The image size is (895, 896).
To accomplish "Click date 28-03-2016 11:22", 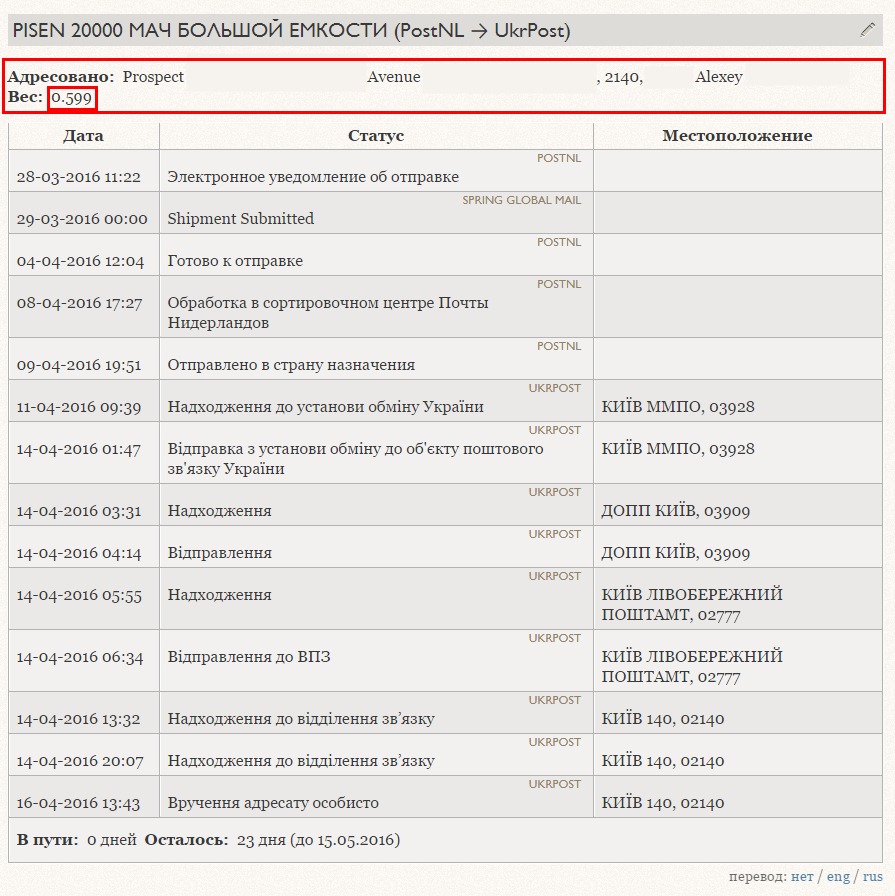I will pyautogui.click(x=78, y=177).
